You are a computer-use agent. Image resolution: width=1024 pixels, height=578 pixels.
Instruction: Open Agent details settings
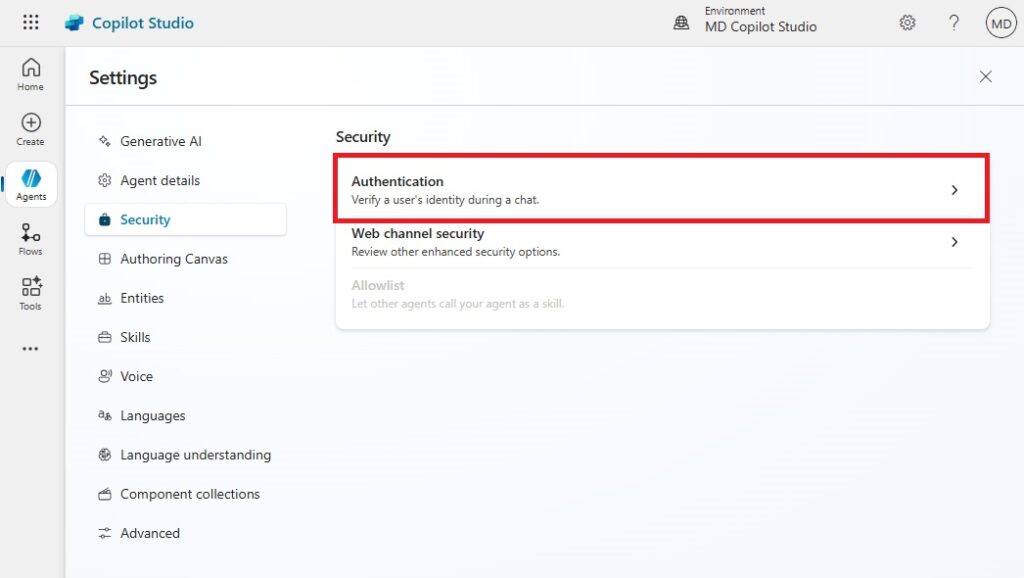(185, 180)
